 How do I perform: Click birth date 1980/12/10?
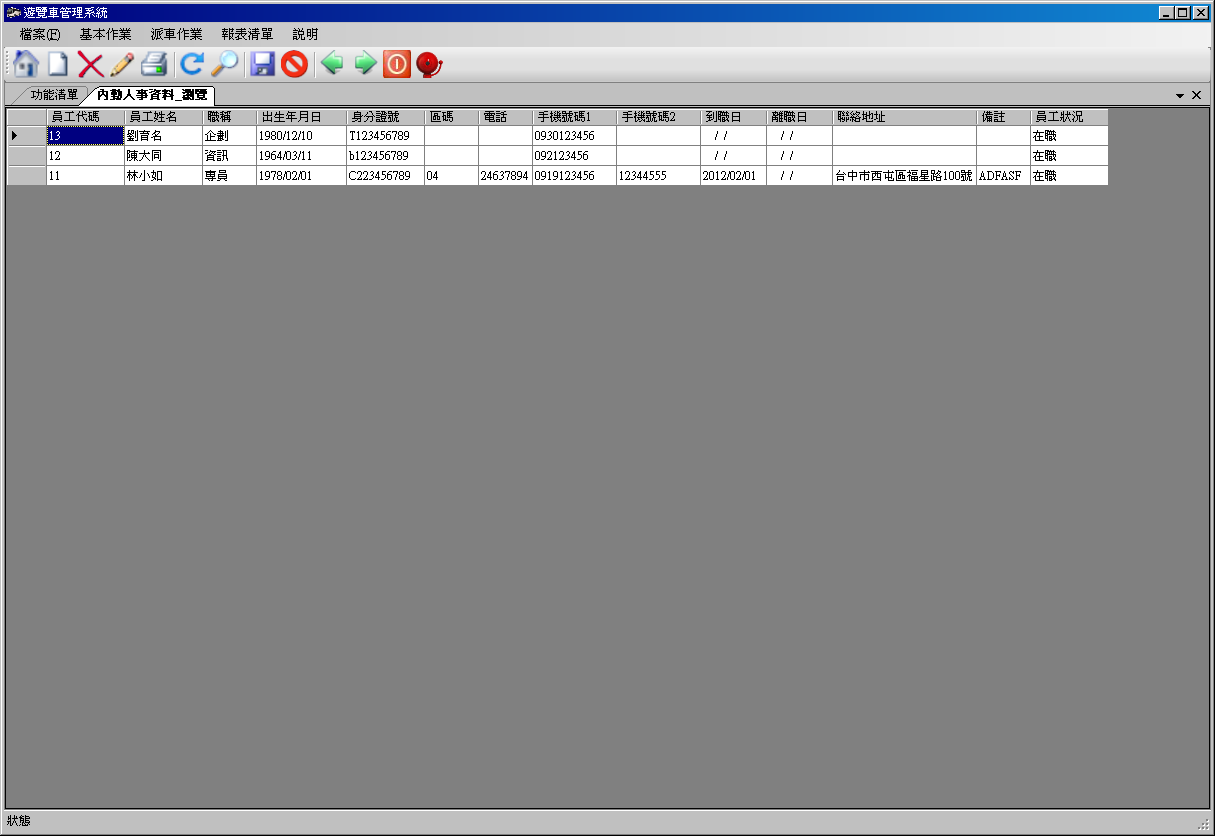click(x=301, y=135)
